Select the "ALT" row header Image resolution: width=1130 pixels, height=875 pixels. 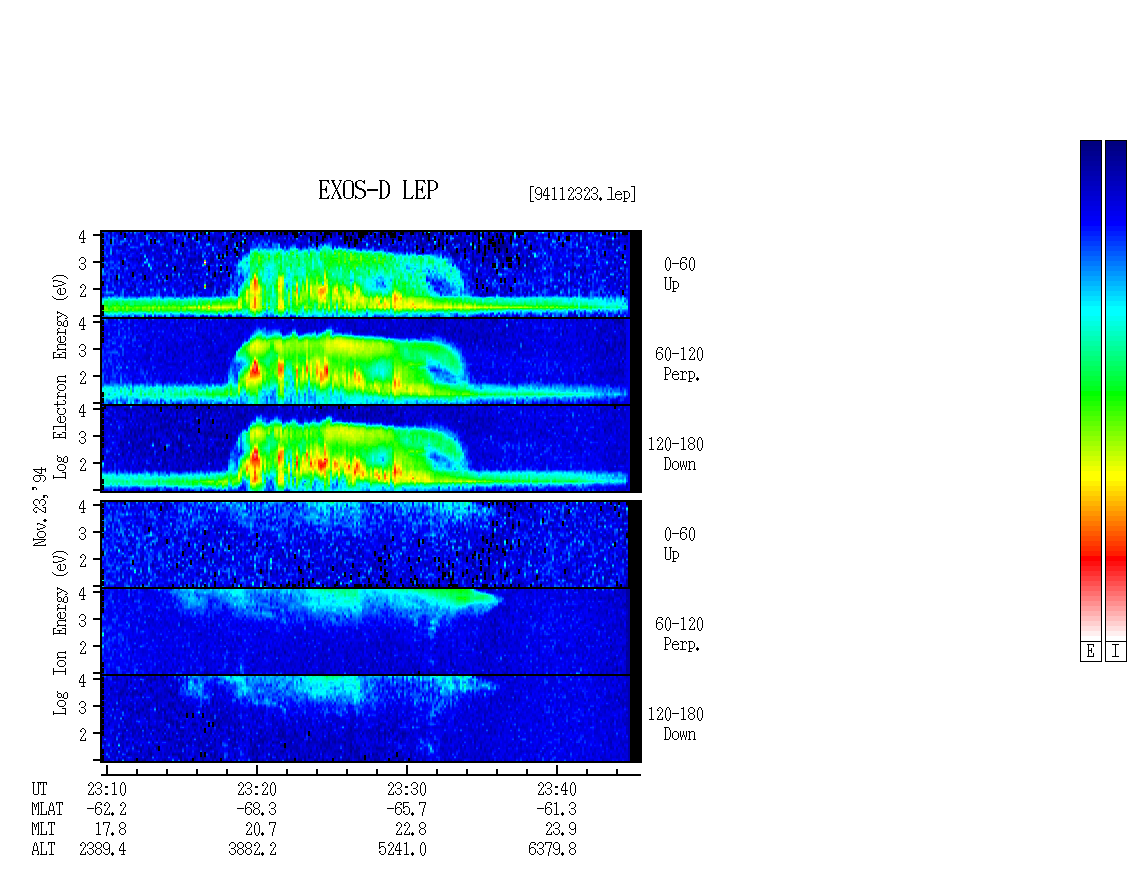pyautogui.click(x=43, y=850)
